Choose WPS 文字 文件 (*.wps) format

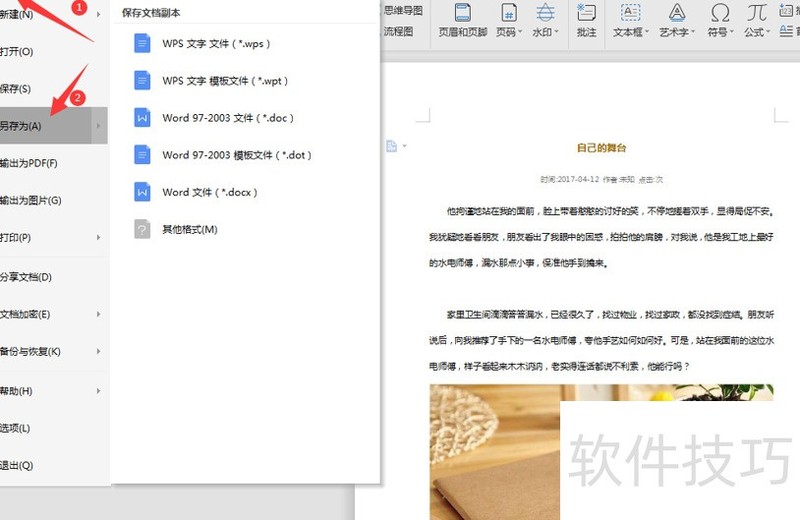216,44
